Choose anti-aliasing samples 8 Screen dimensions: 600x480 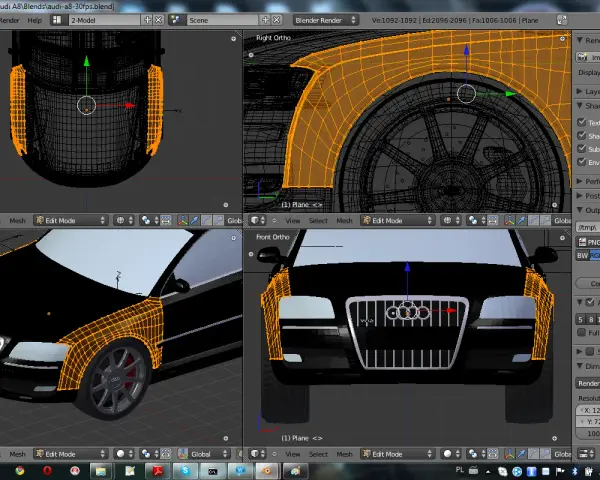pos(591,319)
